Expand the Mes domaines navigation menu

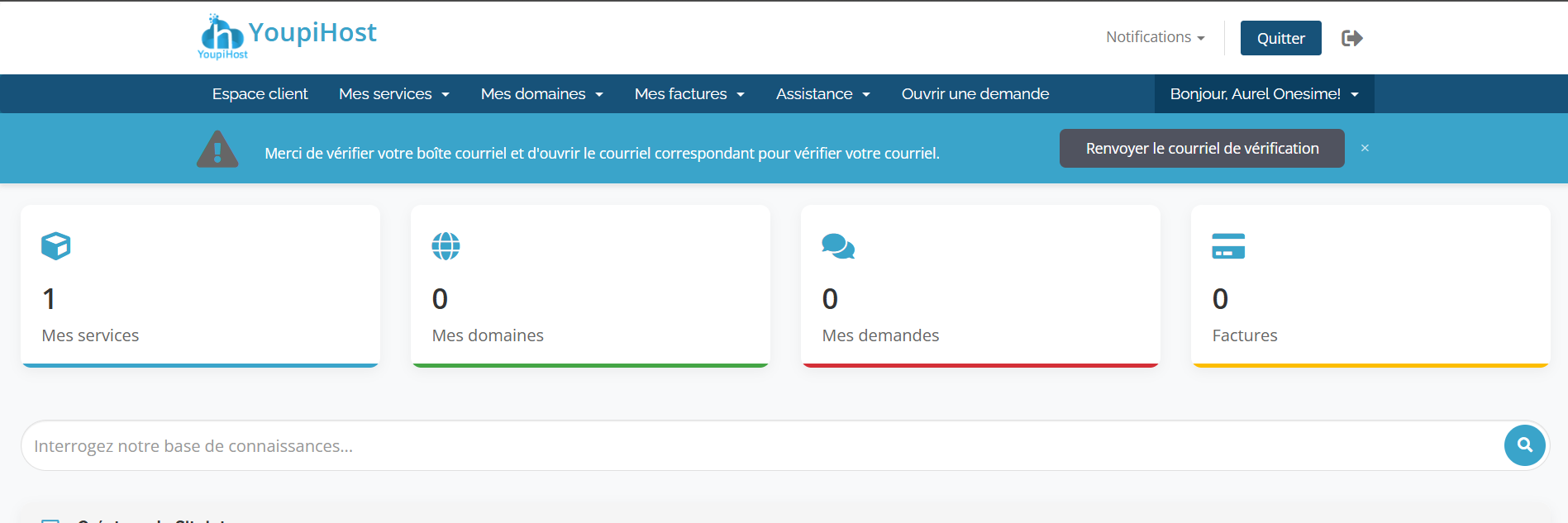541,94
